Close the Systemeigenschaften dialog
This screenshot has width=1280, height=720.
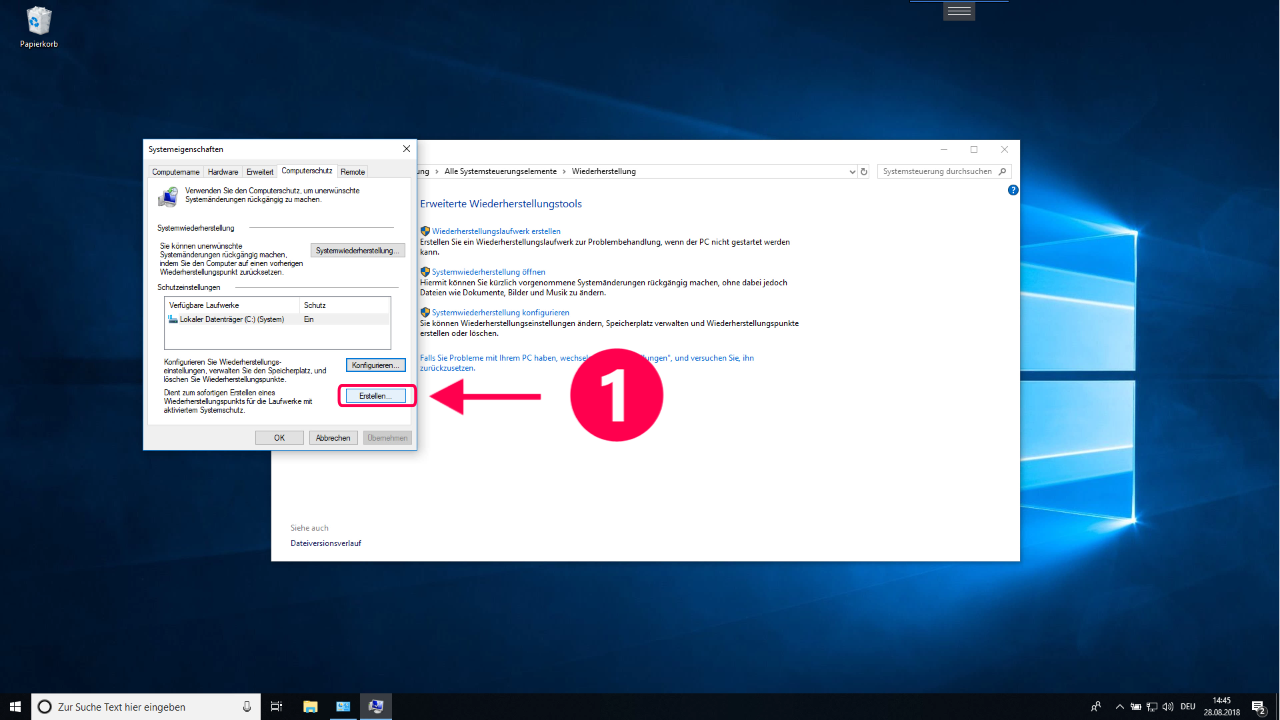click(406, 149)
